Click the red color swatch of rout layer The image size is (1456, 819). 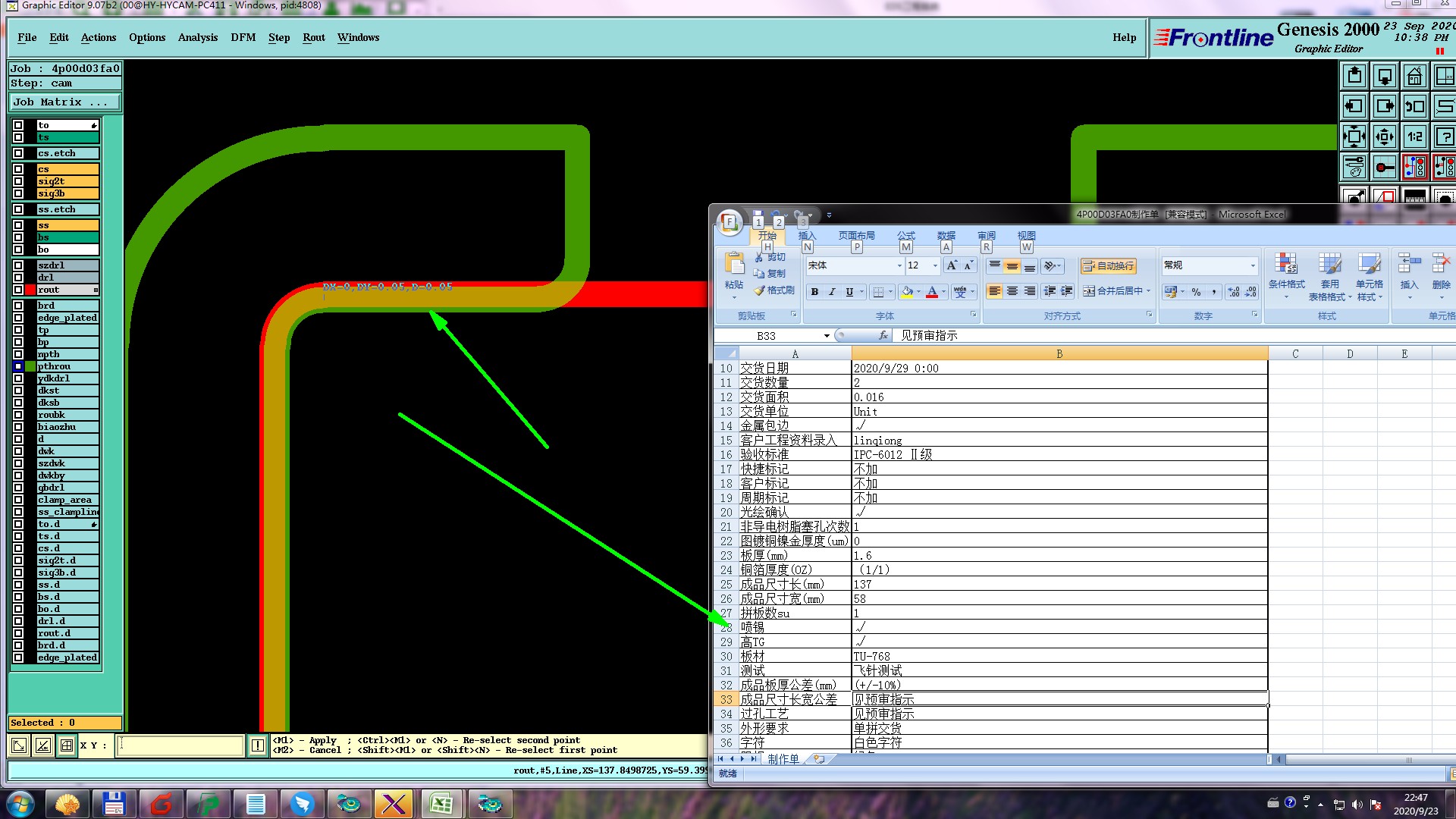30,290
